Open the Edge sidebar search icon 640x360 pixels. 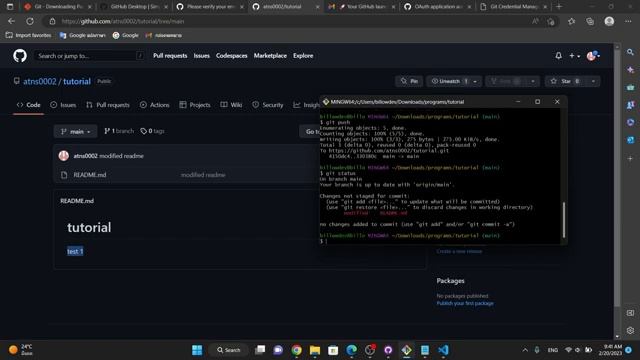coord(630,52)
